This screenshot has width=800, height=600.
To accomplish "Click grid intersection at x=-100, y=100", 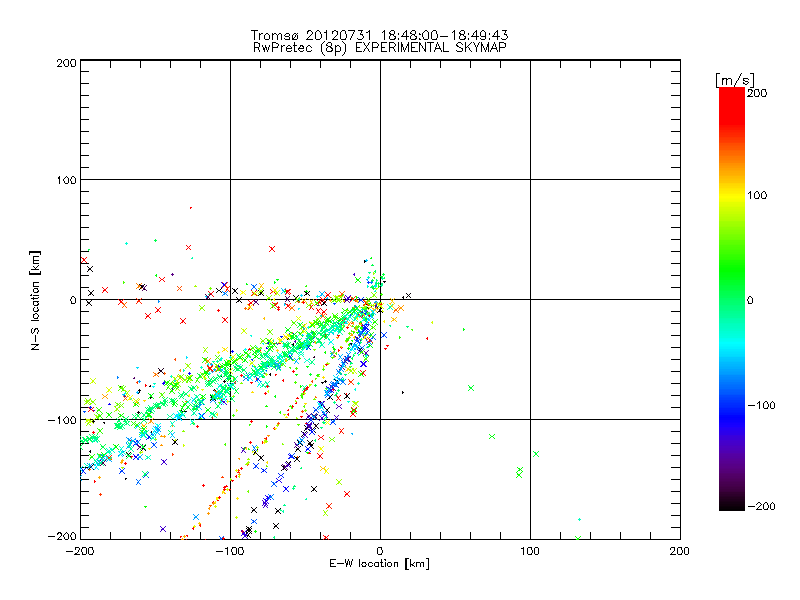I will pos(230,180).
